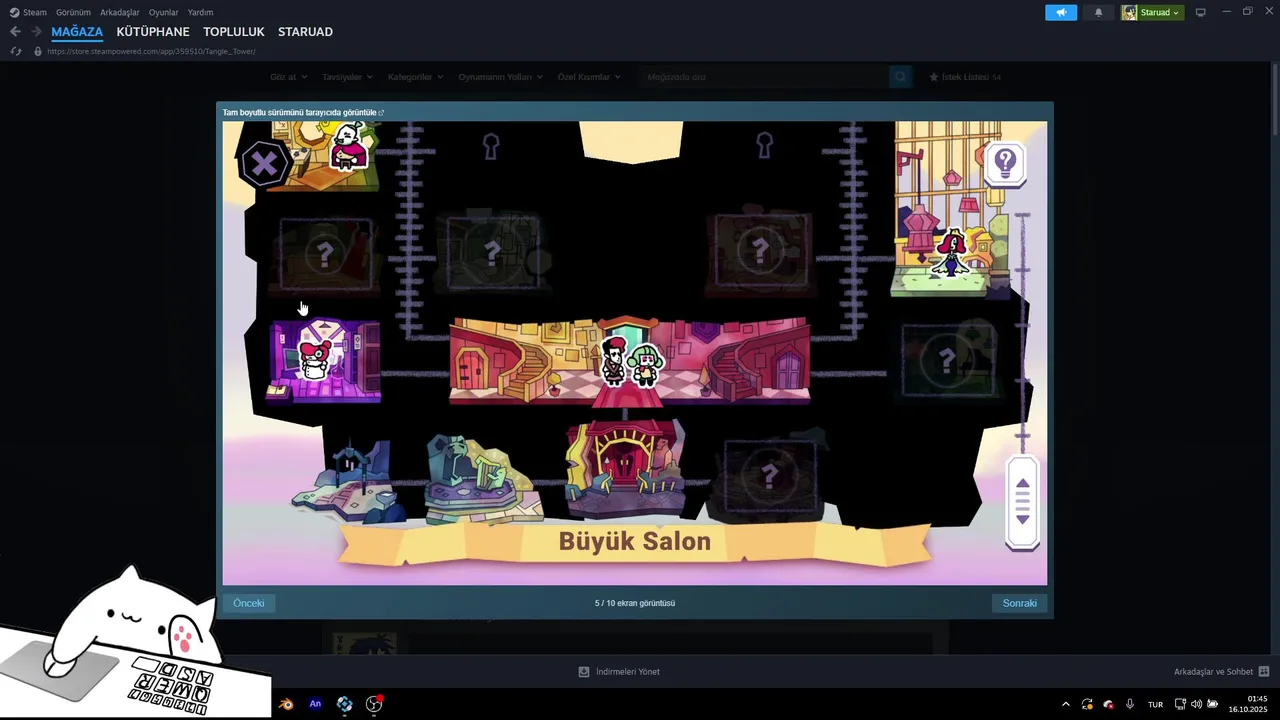Open Adobe Animate from the taskbar

pos(315,704)
